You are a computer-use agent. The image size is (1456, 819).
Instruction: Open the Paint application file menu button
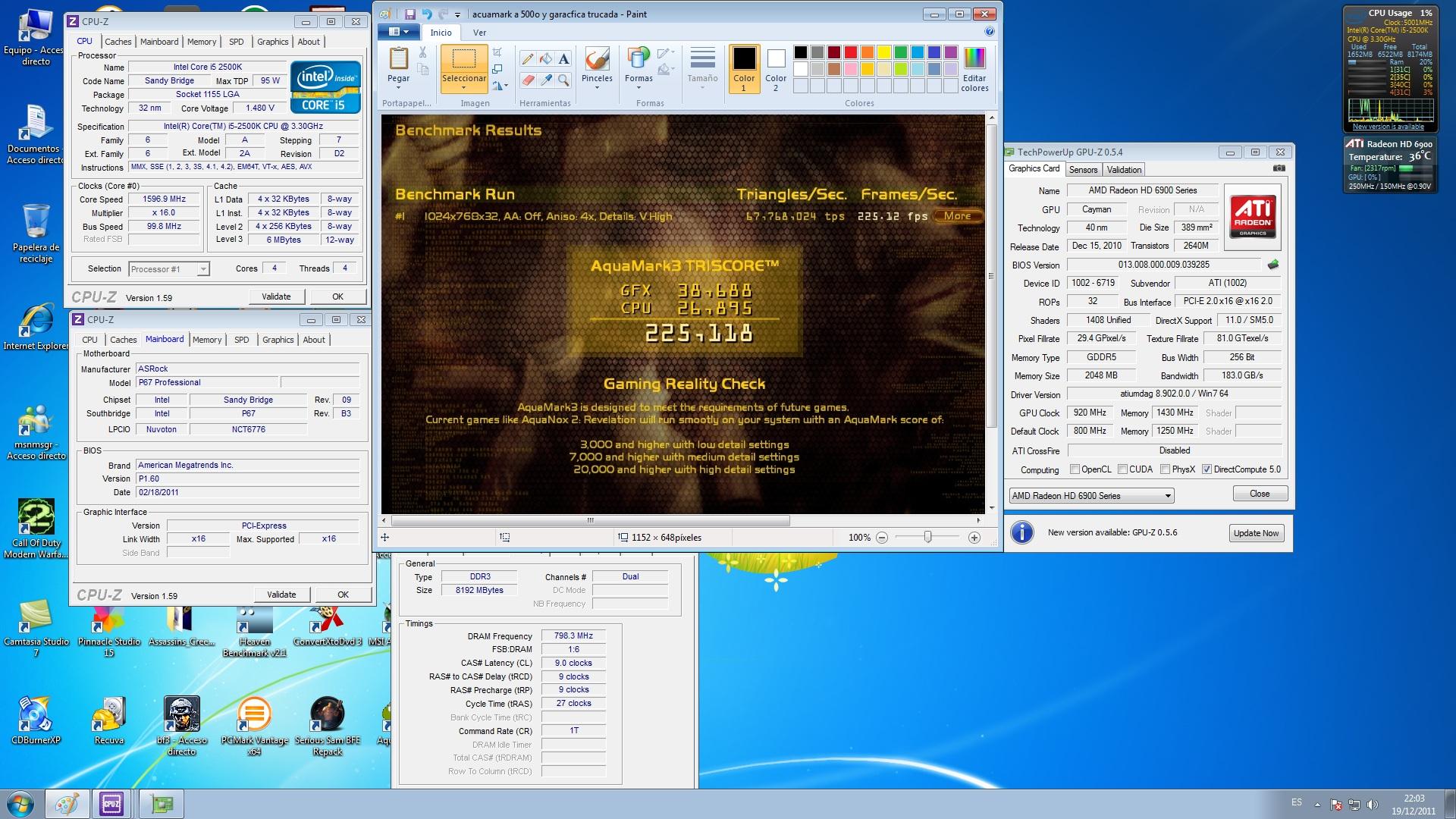pos(398,32)
